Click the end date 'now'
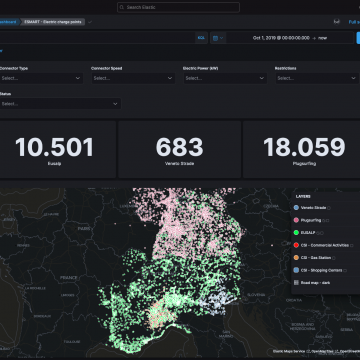 point(322,38)
